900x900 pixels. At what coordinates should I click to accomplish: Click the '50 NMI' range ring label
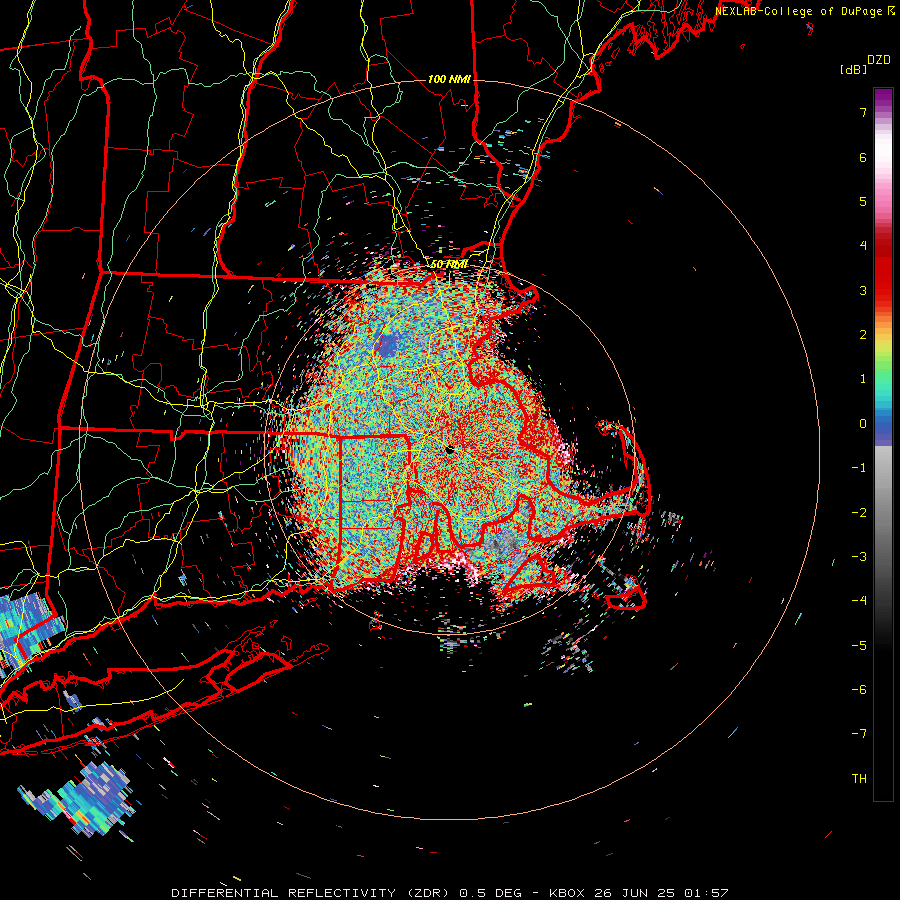(449, 265)
